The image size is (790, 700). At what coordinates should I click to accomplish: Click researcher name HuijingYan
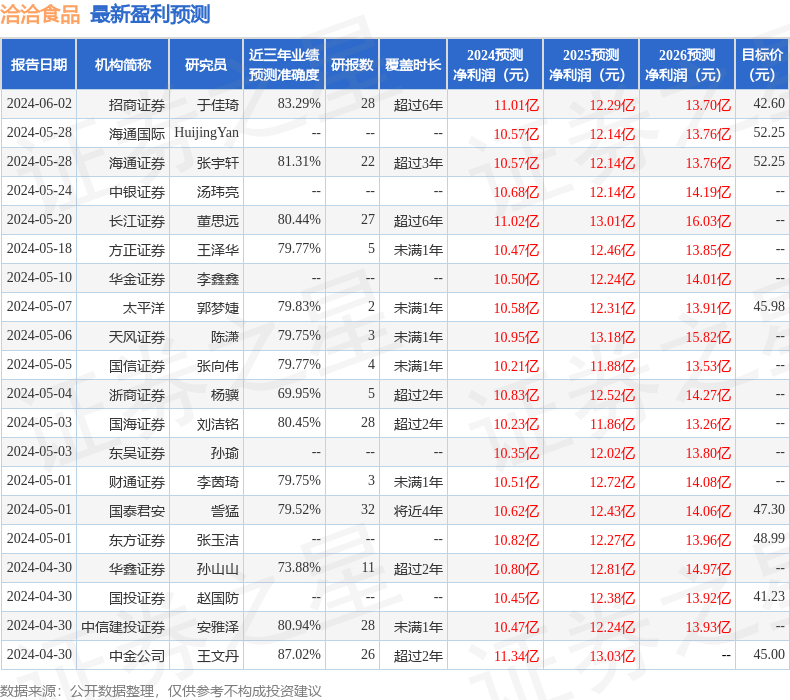[207, 133]
